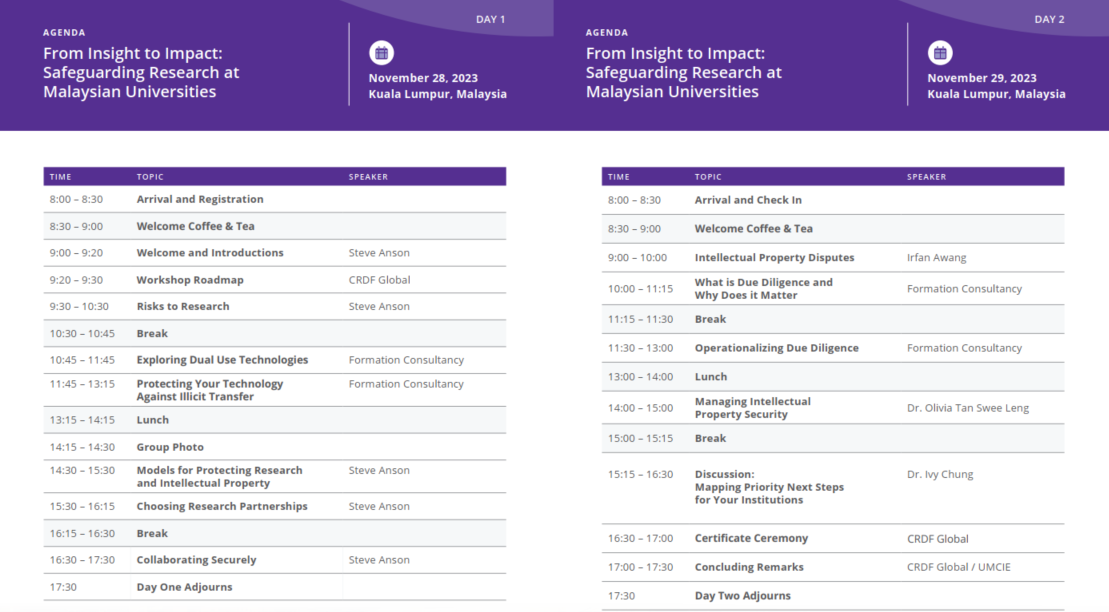Select 'Operationalizing Due Diligence' topic

(777, 347)
